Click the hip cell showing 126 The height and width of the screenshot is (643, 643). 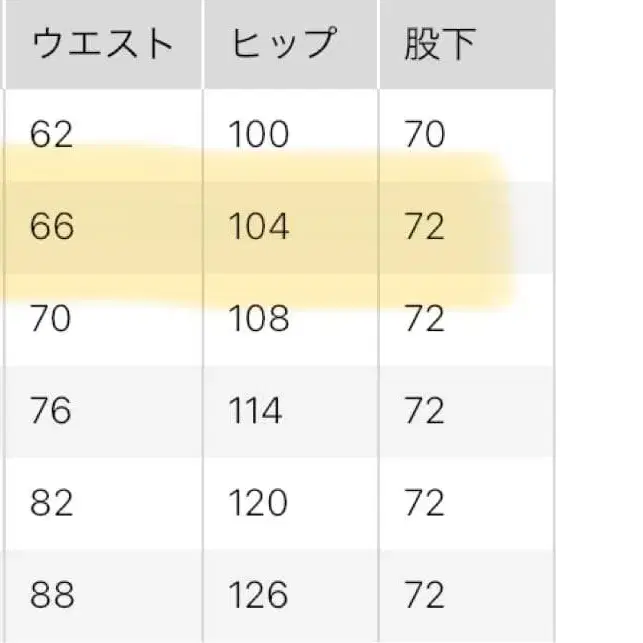259,595
